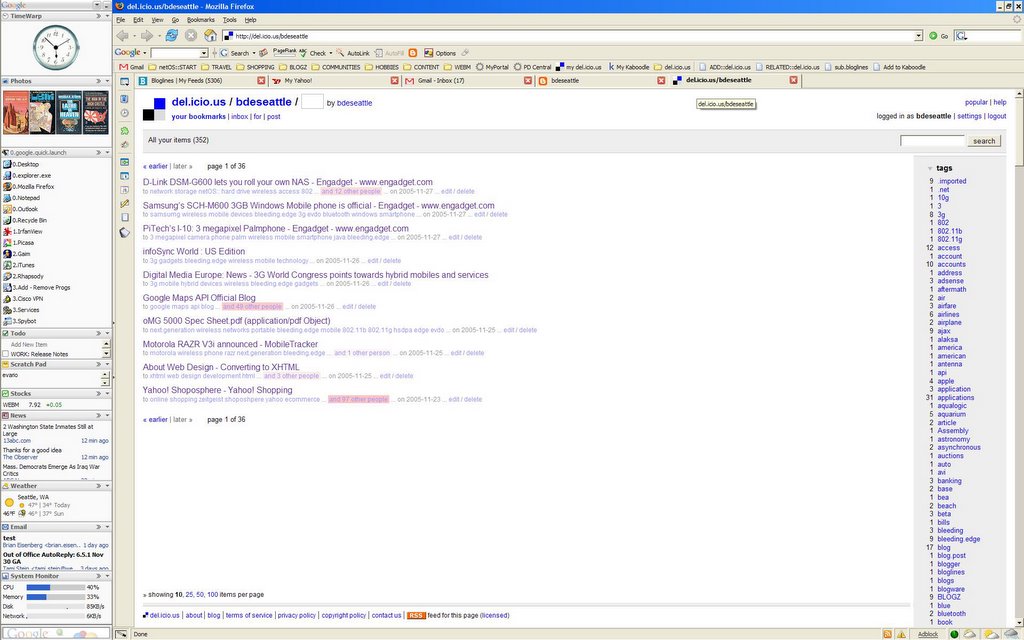The width and height of the screenshot is (1024, 640).
Task: Click the Add New Item todo field
Action: [51, 344]
